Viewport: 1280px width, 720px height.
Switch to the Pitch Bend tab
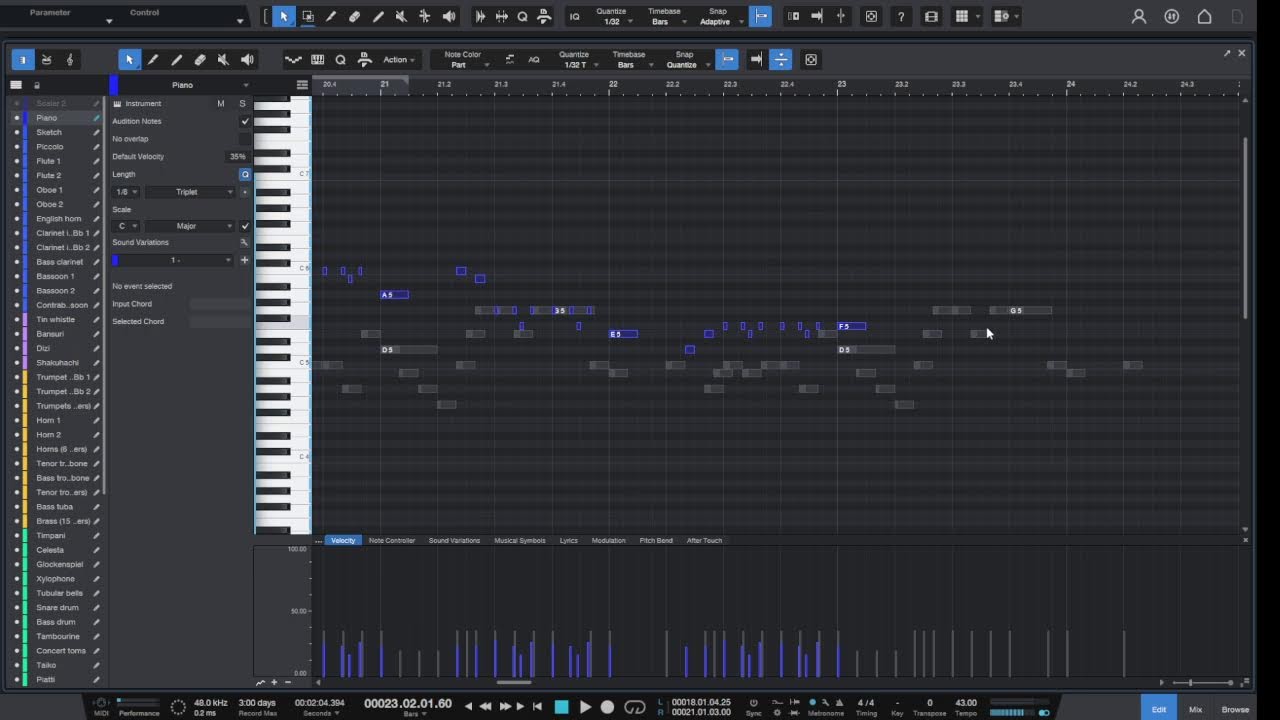coord(656,540)
